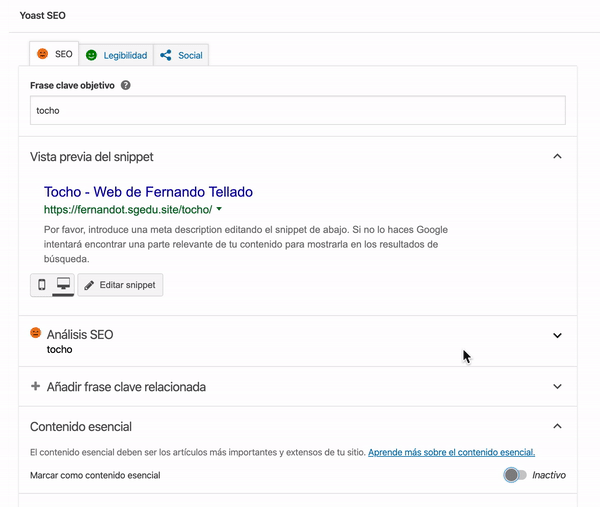Open Aprende más sobre el contenido esencial link

click(x=451, y=452)
